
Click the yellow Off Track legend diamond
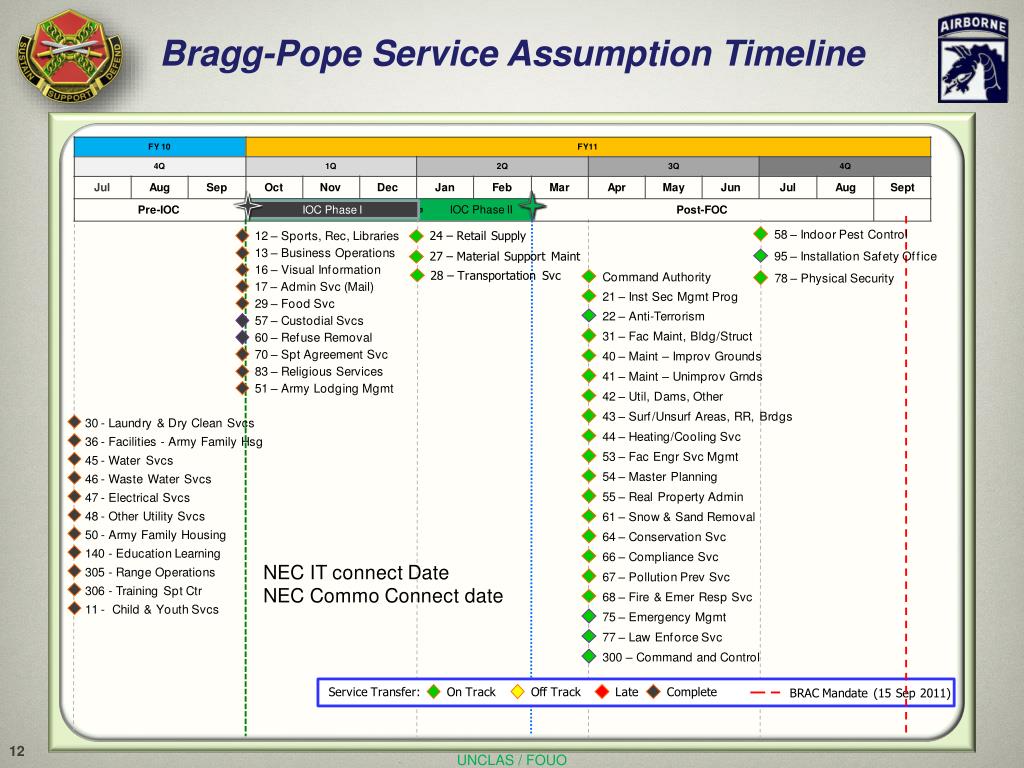tap(517, 692)
